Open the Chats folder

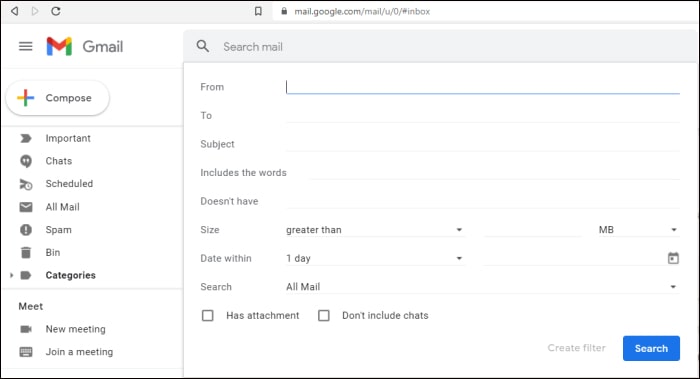[x=58, y=161]
